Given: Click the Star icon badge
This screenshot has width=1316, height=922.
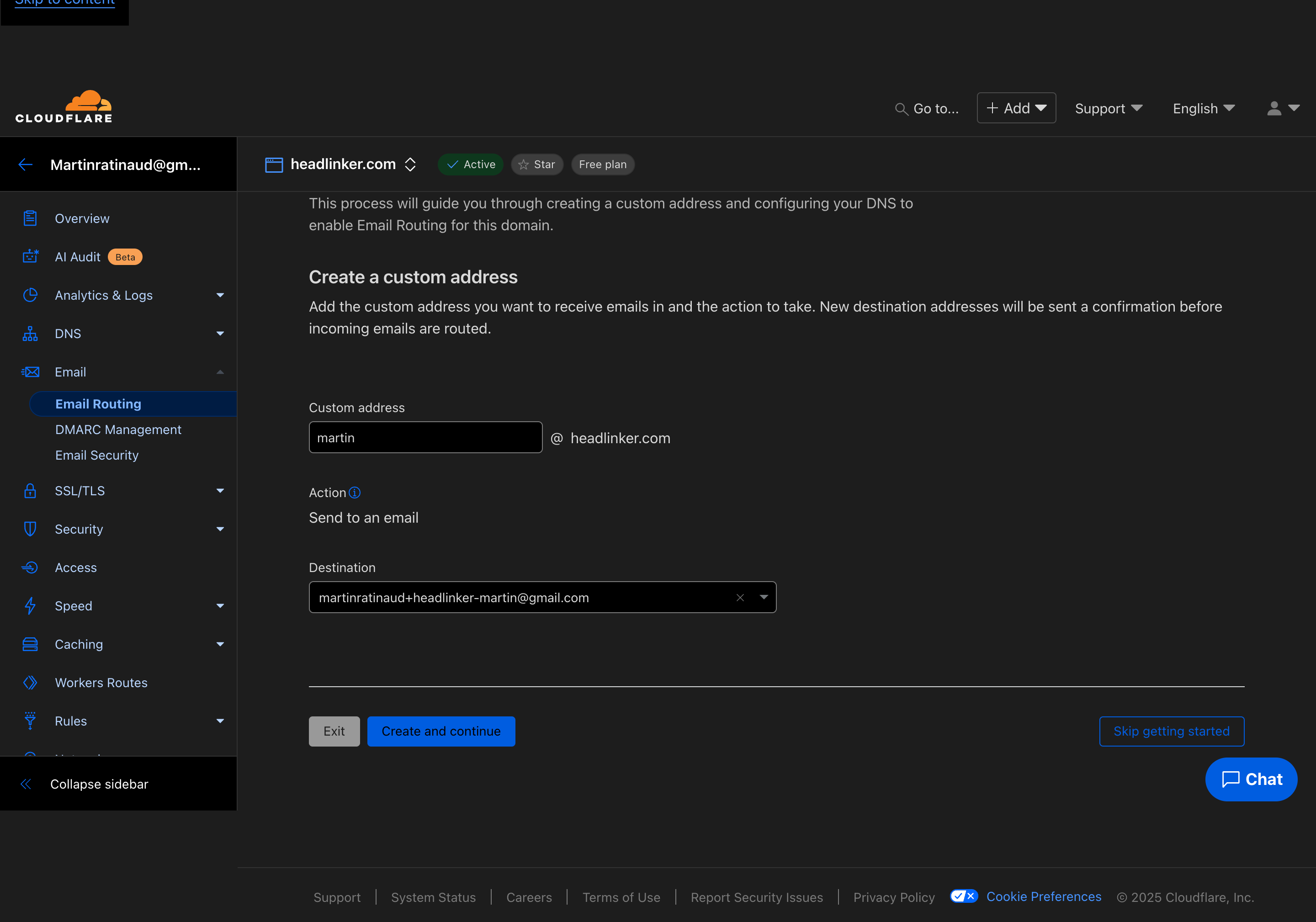Looking at the screenshot, I should [537, 164].
